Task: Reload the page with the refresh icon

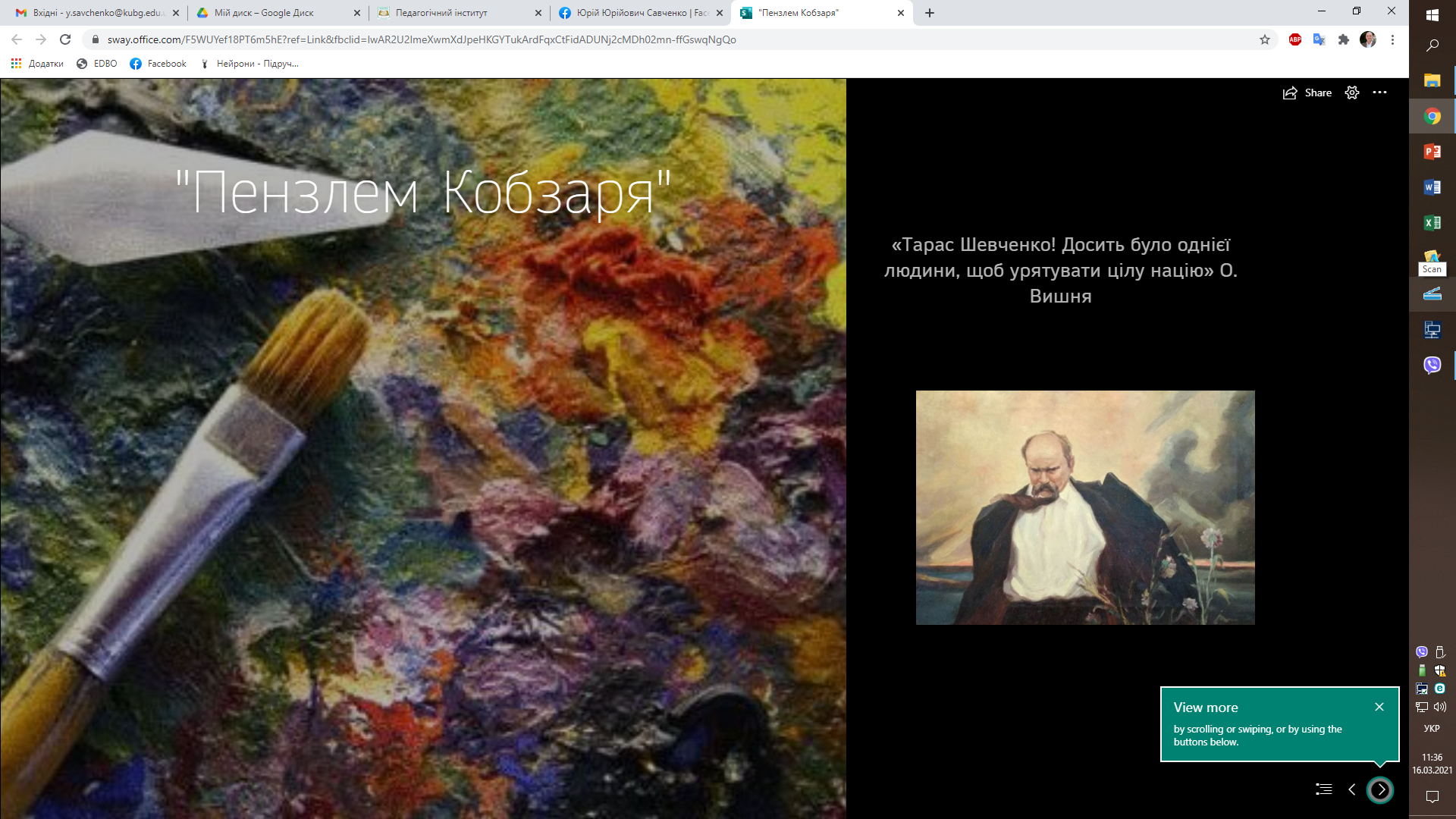Action: tap(65, 39)
